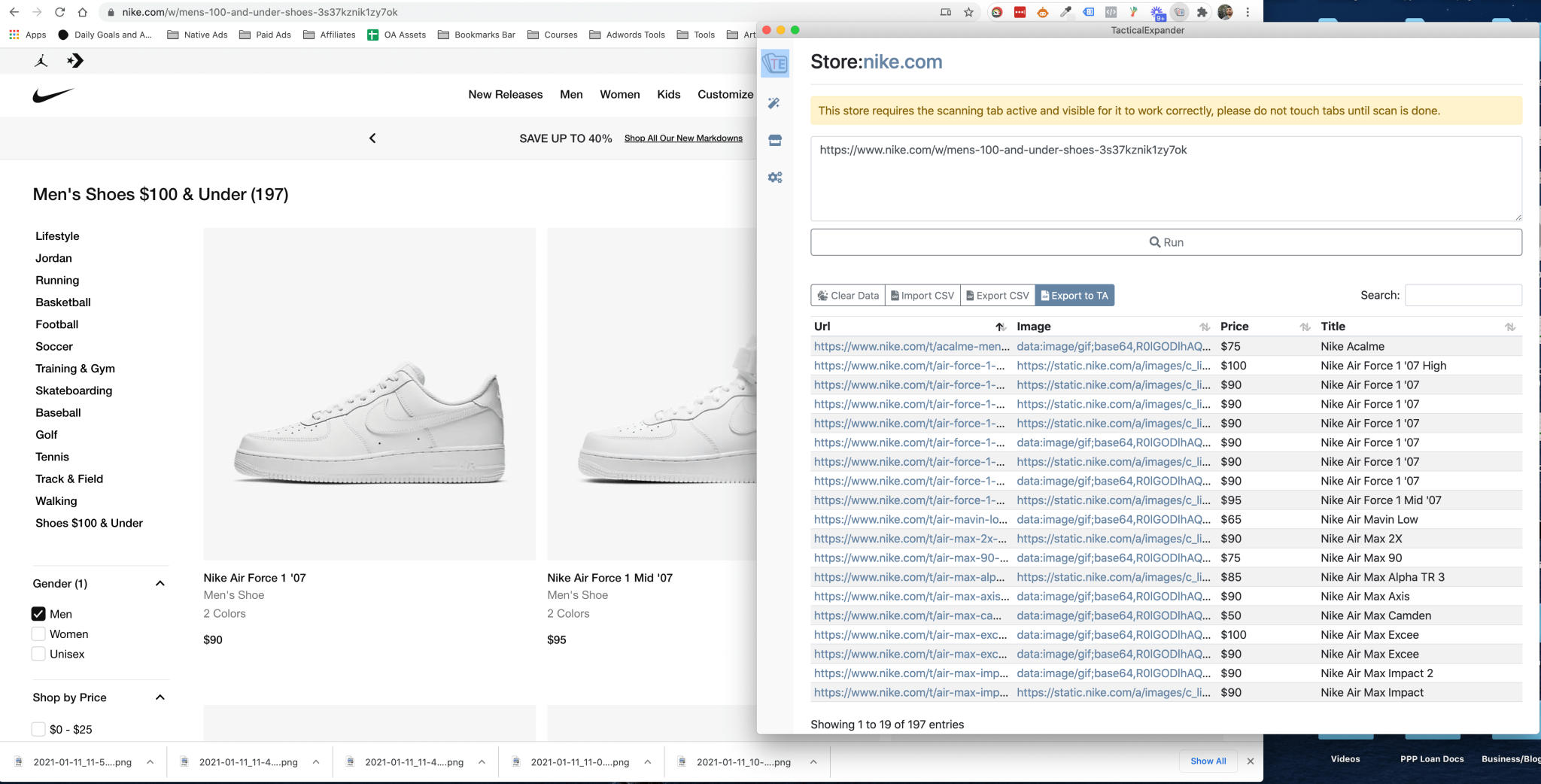The width and height of the screenshot is (1541, 784).
Task: Focus the table Search field
Action: (1463, 295)
